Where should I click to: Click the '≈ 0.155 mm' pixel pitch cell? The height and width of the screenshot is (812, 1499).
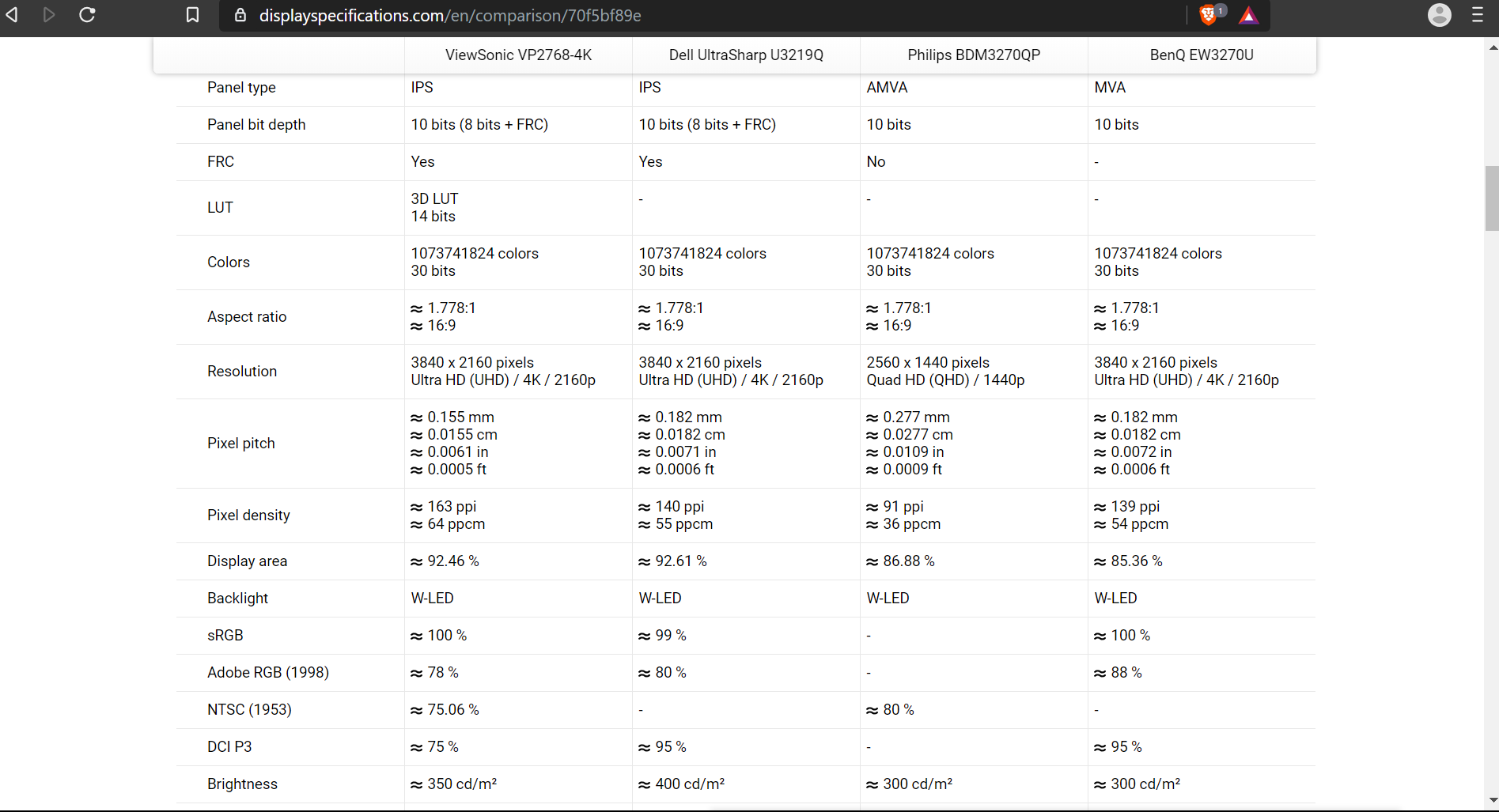click(x=452, y=417)
